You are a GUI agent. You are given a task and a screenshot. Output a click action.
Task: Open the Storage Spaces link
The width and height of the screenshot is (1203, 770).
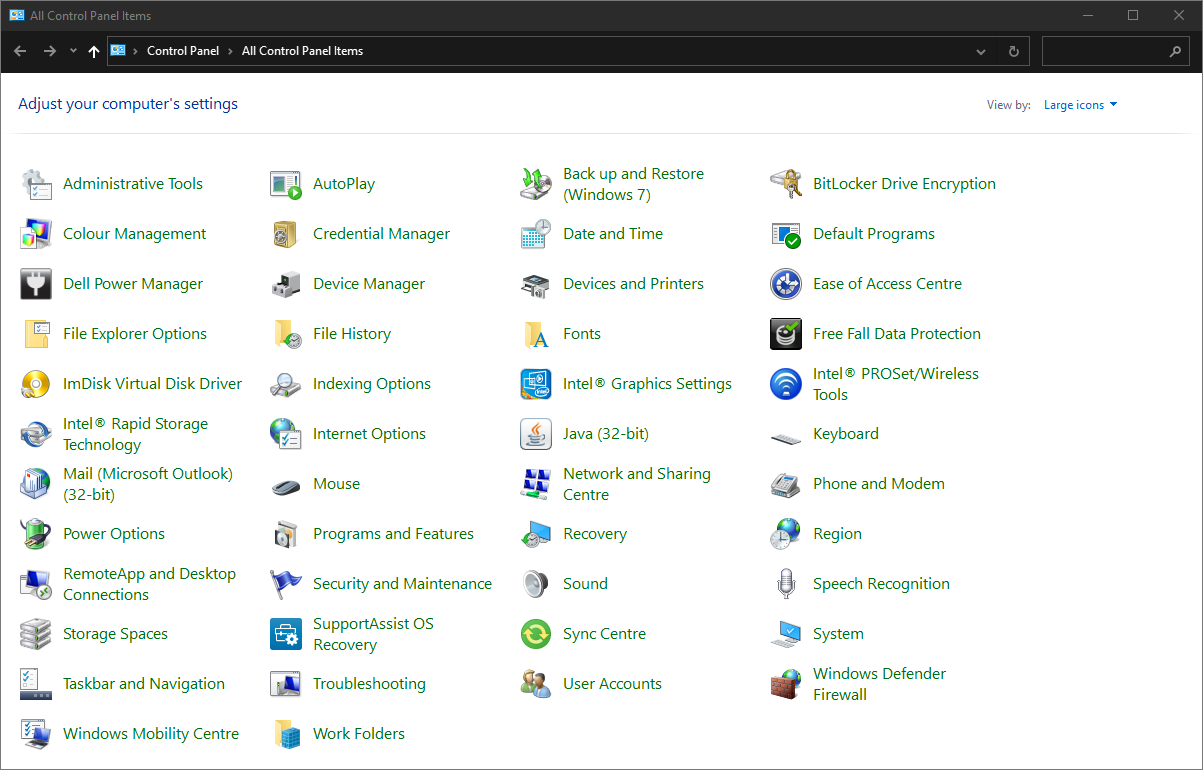point(115,634)
